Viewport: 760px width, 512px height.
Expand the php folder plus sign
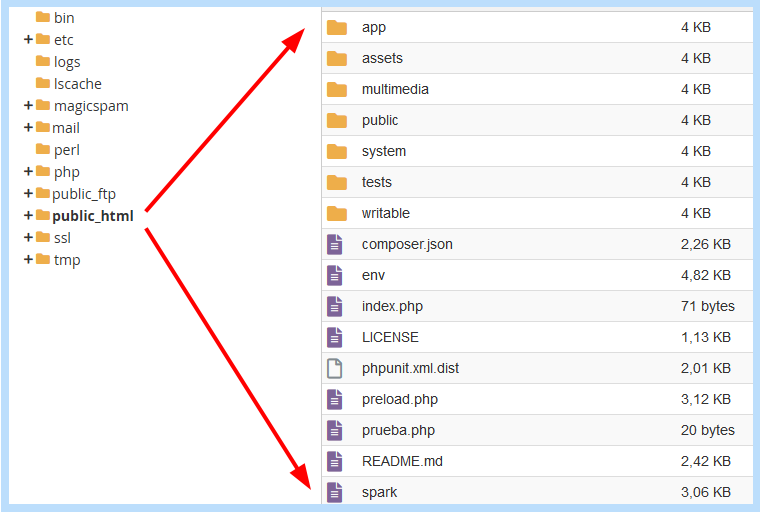tap(28, 171)
